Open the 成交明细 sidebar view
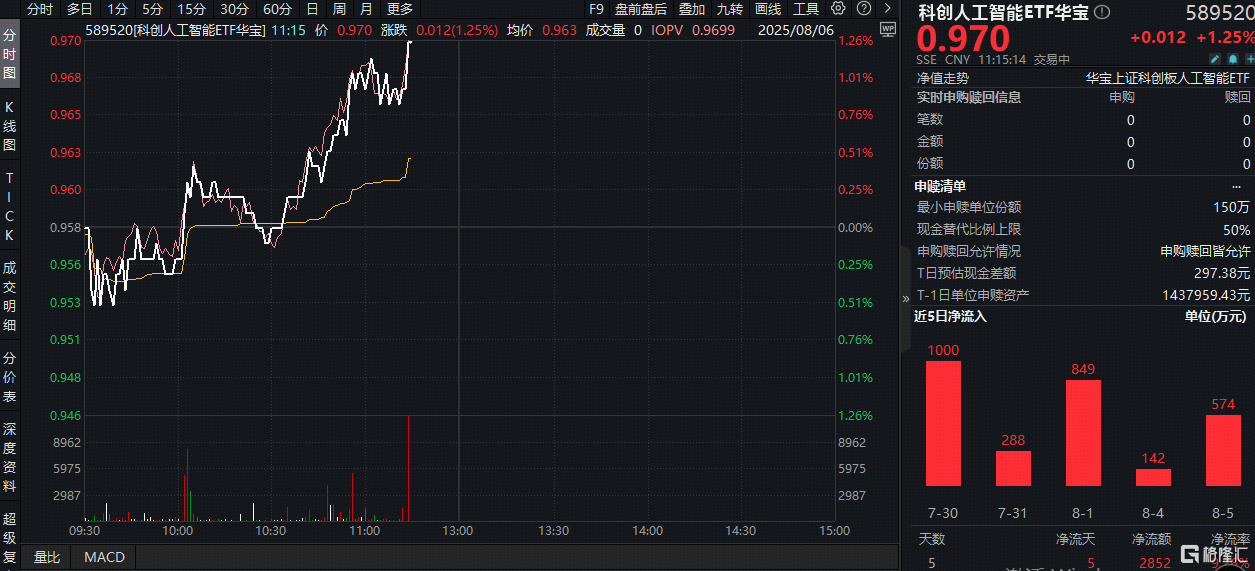The width and height of the screenshot is (1255, 571). 9,296
